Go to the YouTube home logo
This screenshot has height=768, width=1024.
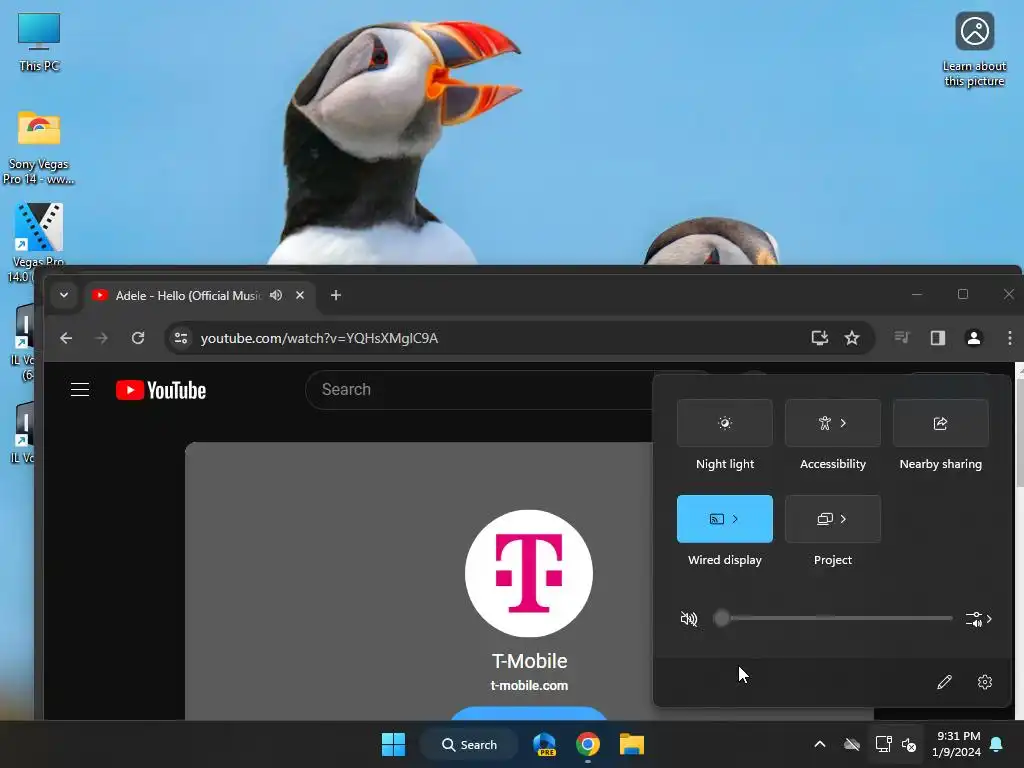point(161,390)
